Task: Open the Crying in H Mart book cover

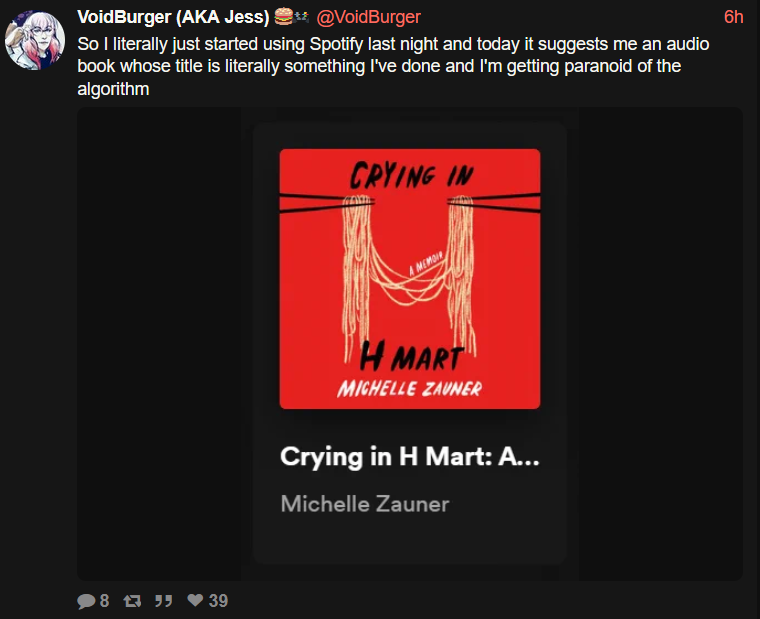Action: [410, 279]
